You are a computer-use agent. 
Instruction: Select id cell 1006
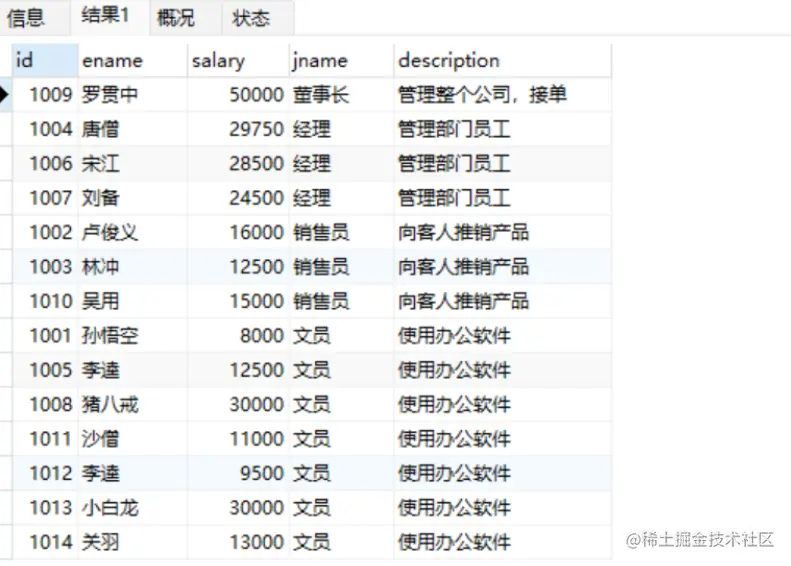tap(45, 163)
